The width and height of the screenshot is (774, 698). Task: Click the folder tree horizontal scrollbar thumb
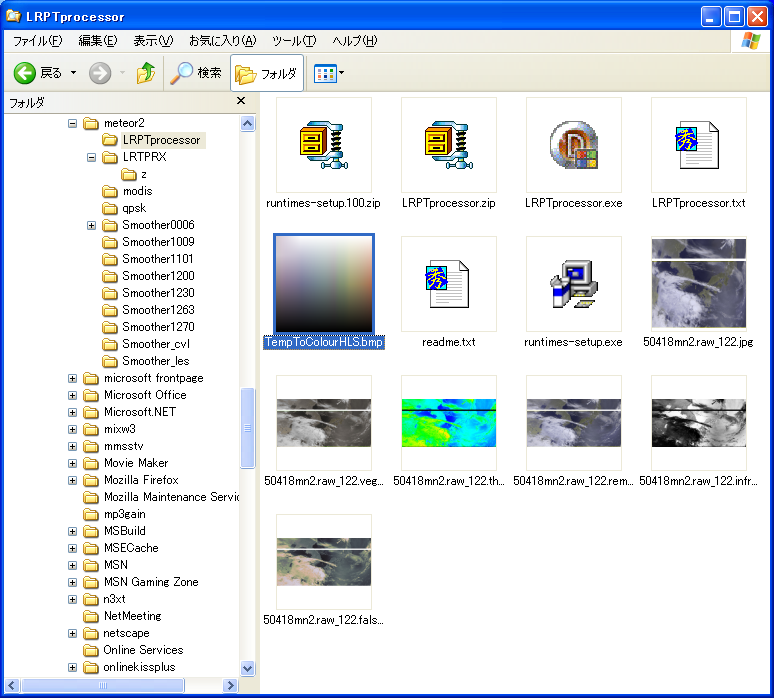click(x=103, y=685)
